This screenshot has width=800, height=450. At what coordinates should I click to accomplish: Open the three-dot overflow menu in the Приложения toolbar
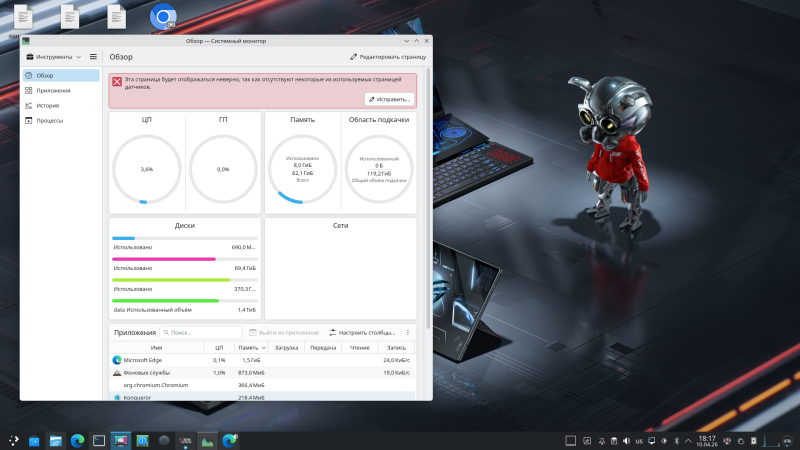pos(408,332)
